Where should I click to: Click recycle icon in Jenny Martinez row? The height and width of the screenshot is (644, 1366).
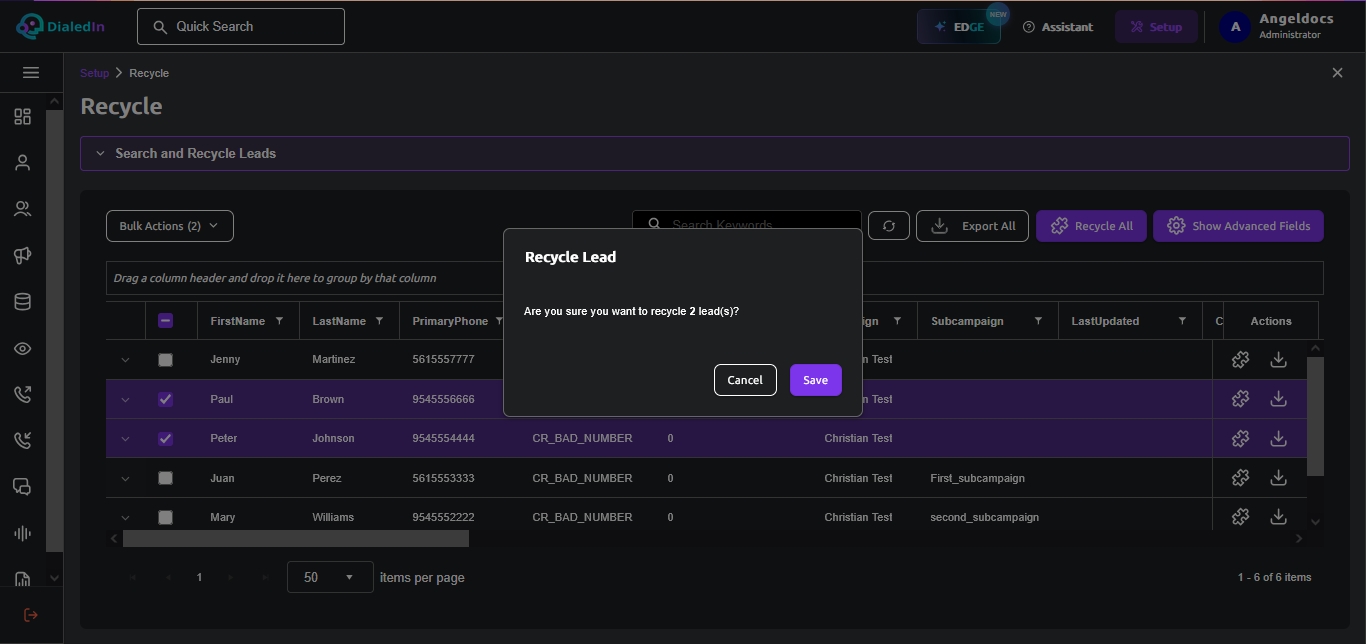pos(1240,360)
